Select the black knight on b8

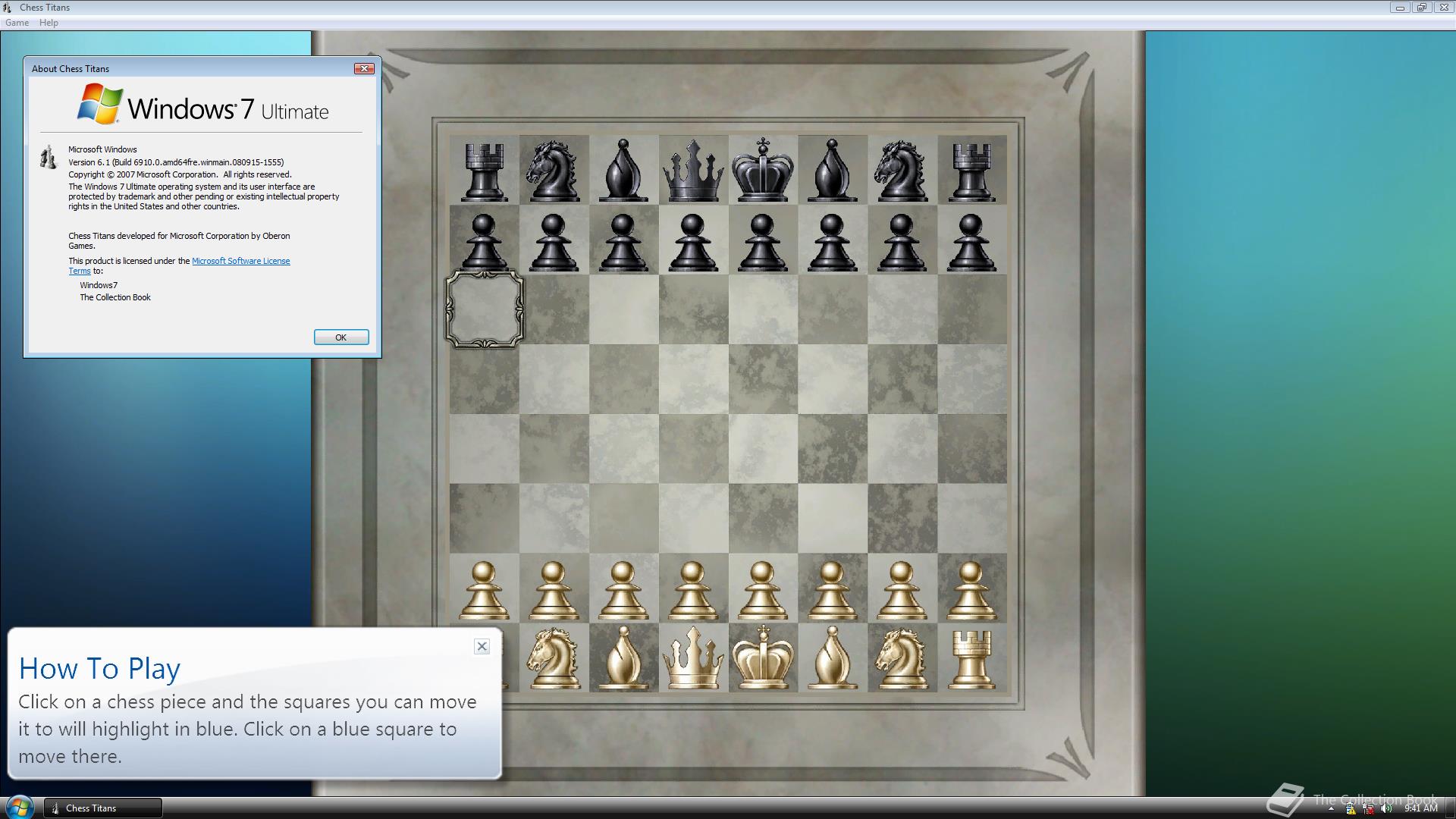[553, 170]
